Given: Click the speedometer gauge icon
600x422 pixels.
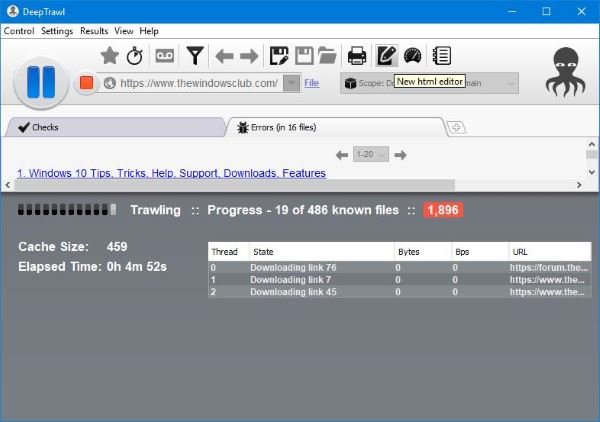Looking at the screenshot, I should [412, 56].
